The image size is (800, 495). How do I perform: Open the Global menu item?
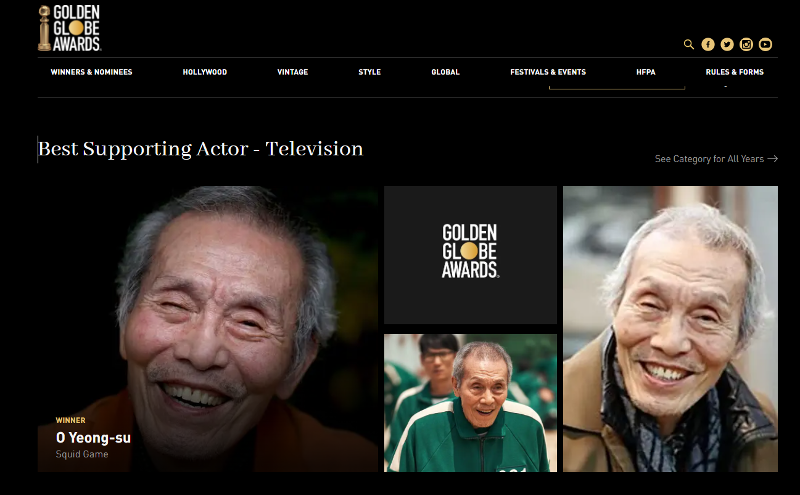pos(445,72)
